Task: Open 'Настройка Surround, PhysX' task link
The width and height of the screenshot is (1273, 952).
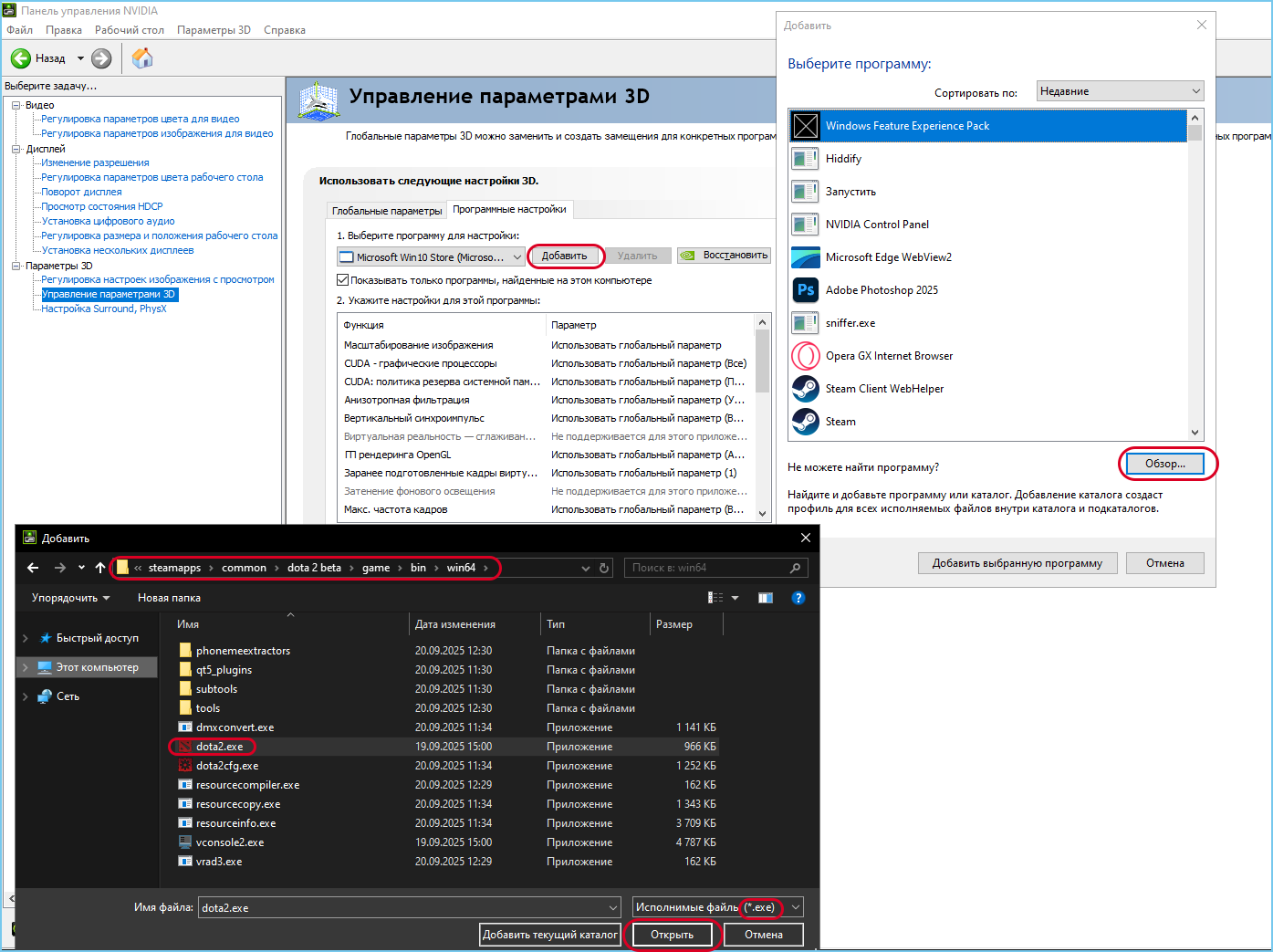Action: (104, 309)
